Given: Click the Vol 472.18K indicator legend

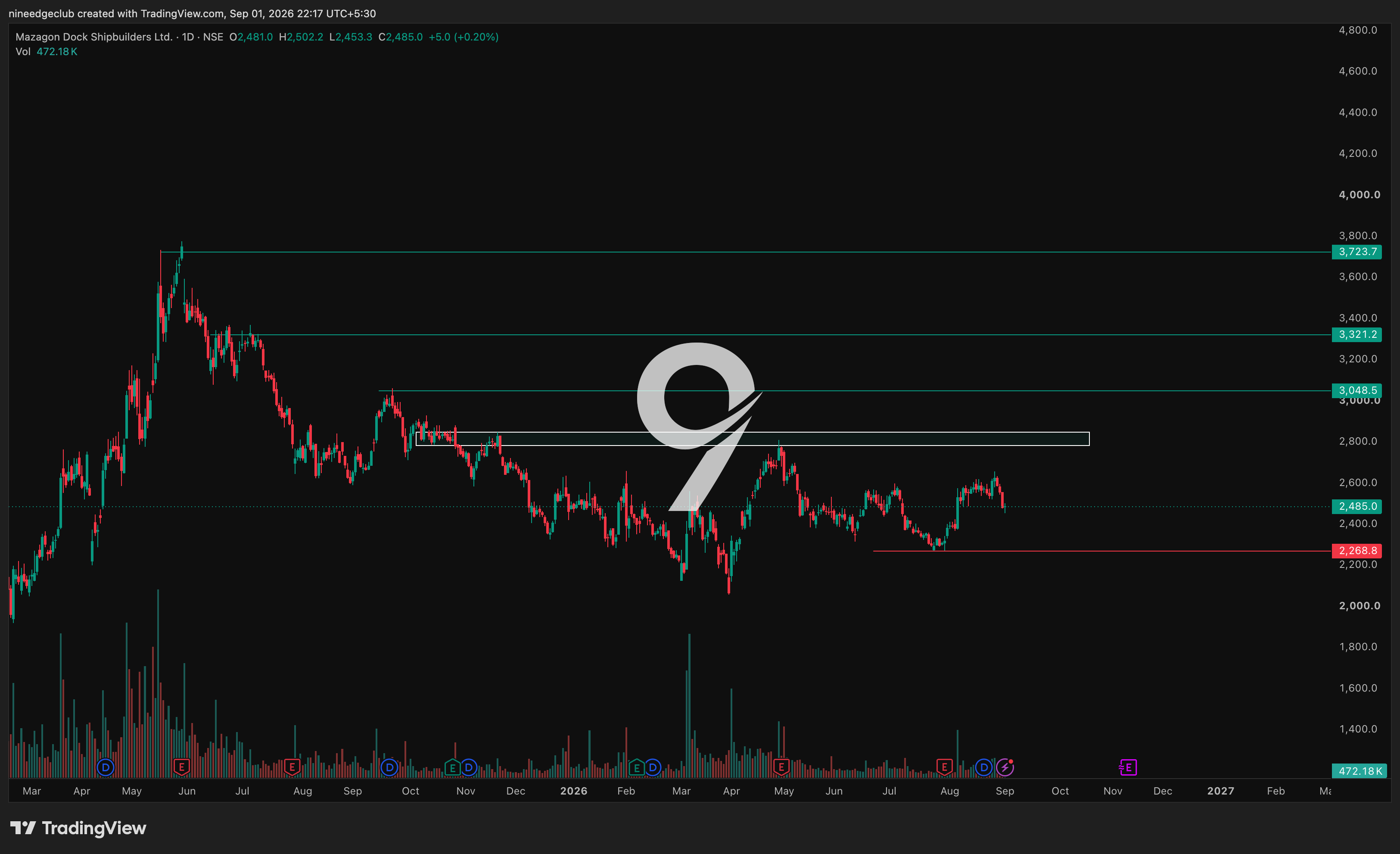Looking at the screenshot, I should 47,52.
